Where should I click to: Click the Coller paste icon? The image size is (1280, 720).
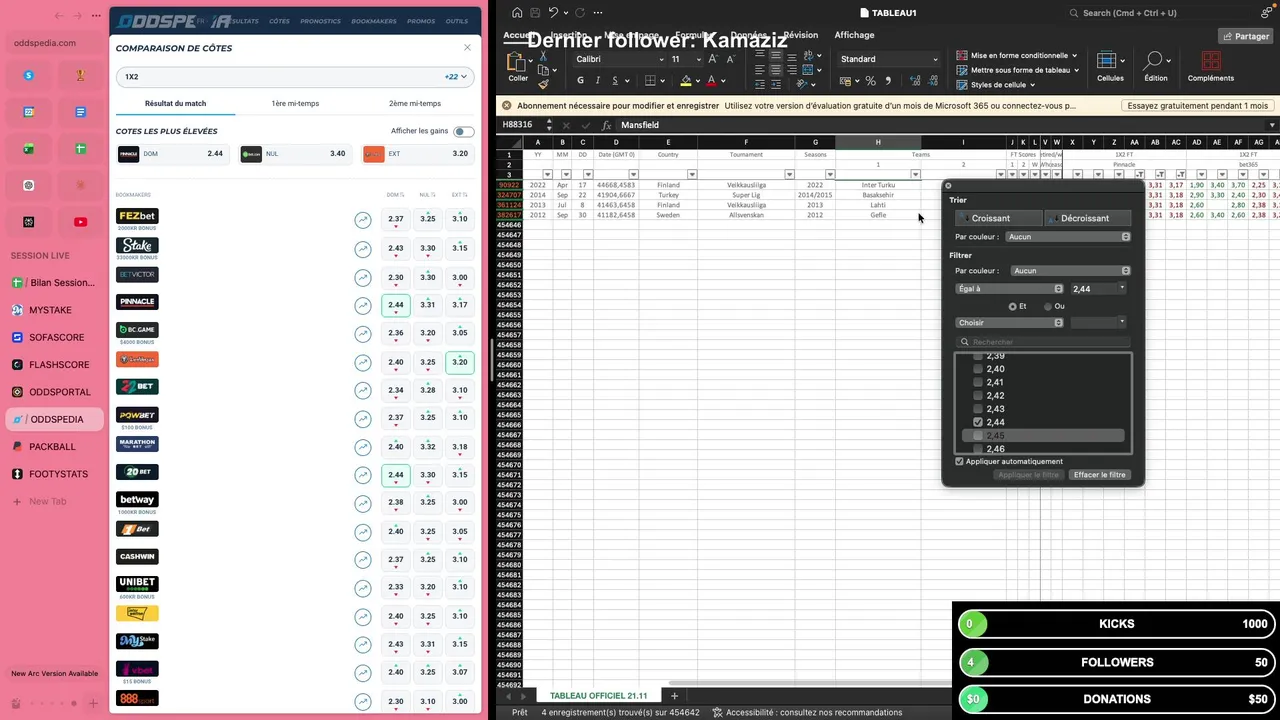pyautogui.click(x=518, y=63)
